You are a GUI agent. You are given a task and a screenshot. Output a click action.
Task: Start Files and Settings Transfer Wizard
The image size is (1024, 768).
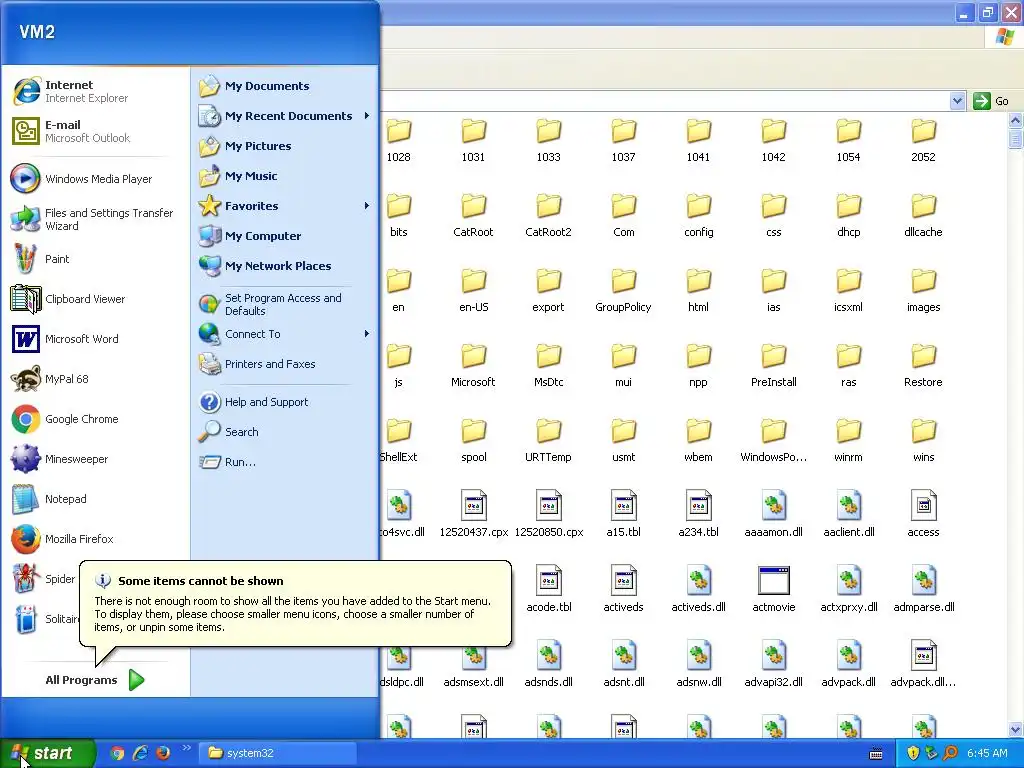(91, 219)
